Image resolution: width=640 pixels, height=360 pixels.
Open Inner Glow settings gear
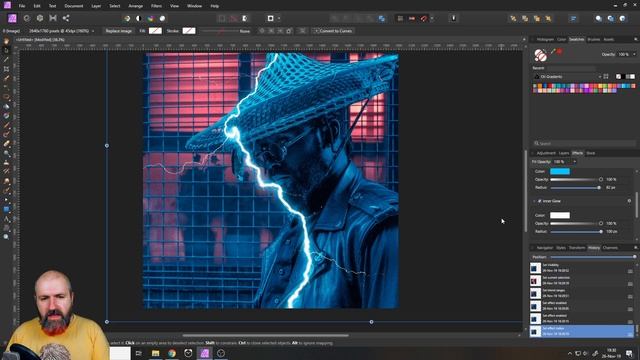629,201
